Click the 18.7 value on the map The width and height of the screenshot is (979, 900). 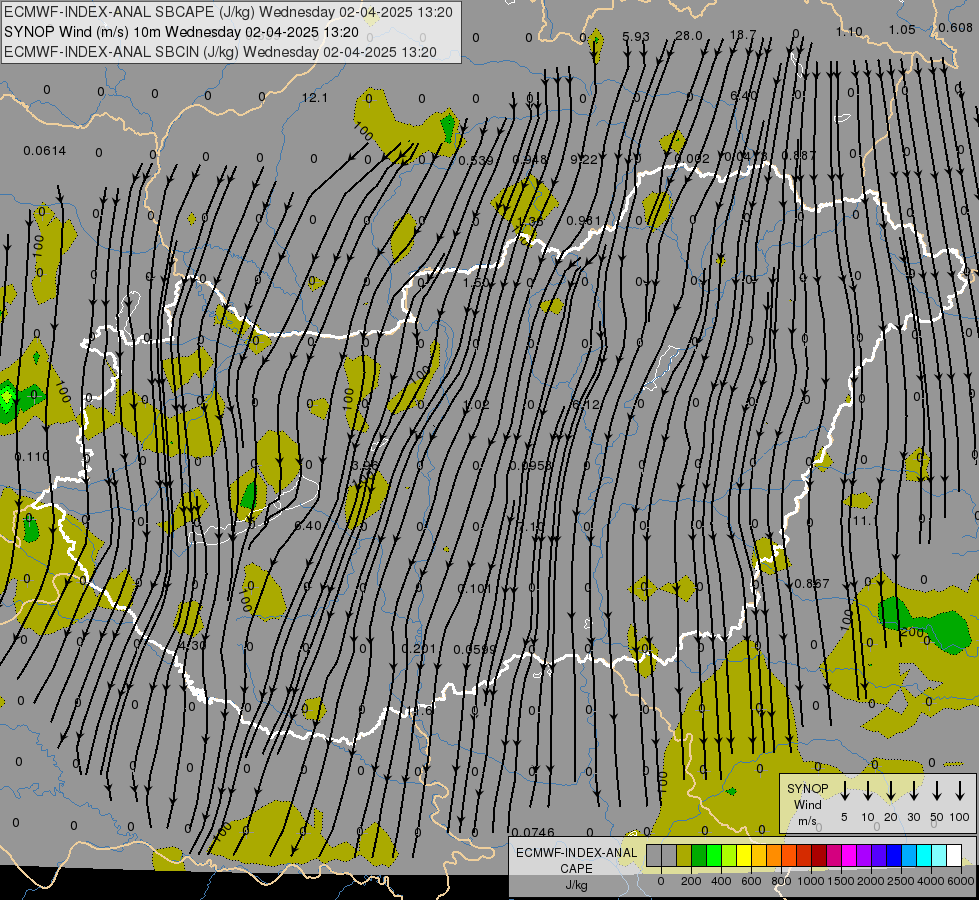[x=743, y=34]
